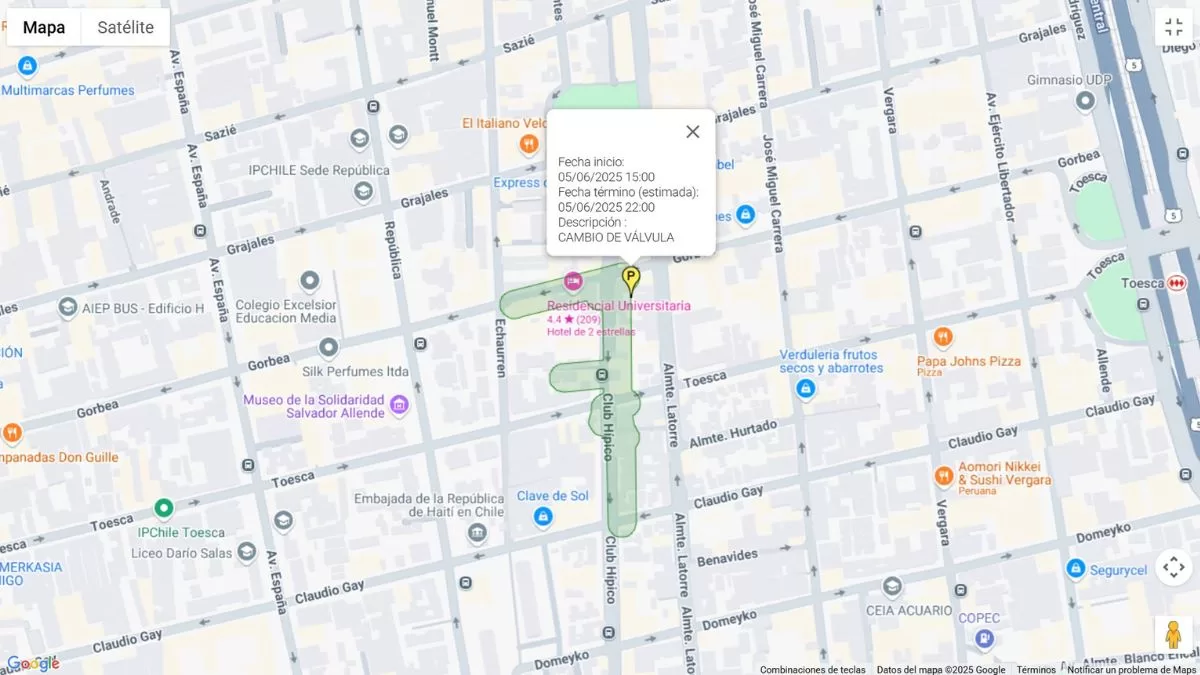Select the Mapa view tab
Screen dimensions: 1200x675
pyautogui.click(x=44, y=27)
